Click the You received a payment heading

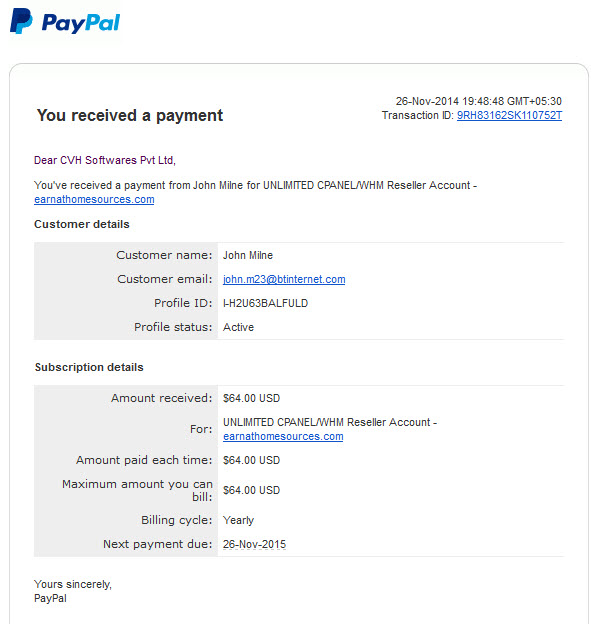coord(130,115)
